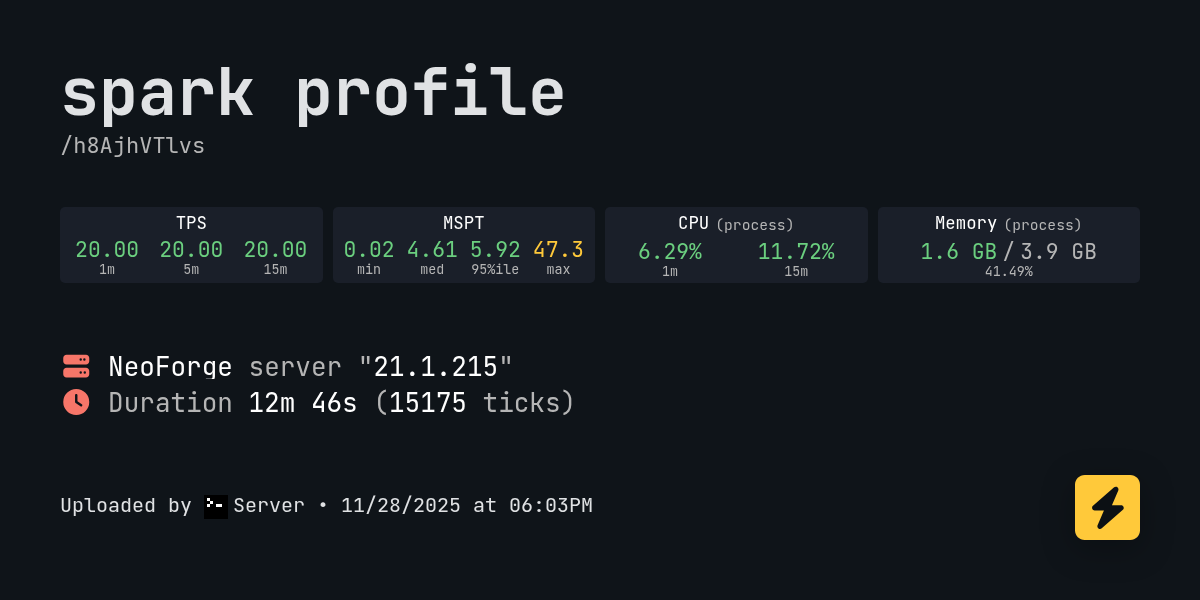Click the /h8AjhVTlvs profile code
Screen dimensions: 1200x600
[133, 146]
